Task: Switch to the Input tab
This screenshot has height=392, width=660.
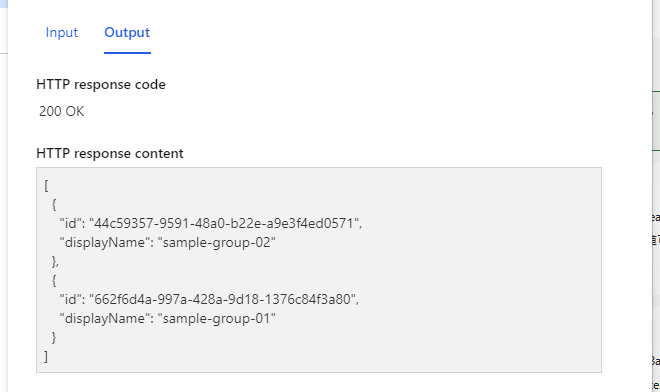Action: (x=62, y=33)
